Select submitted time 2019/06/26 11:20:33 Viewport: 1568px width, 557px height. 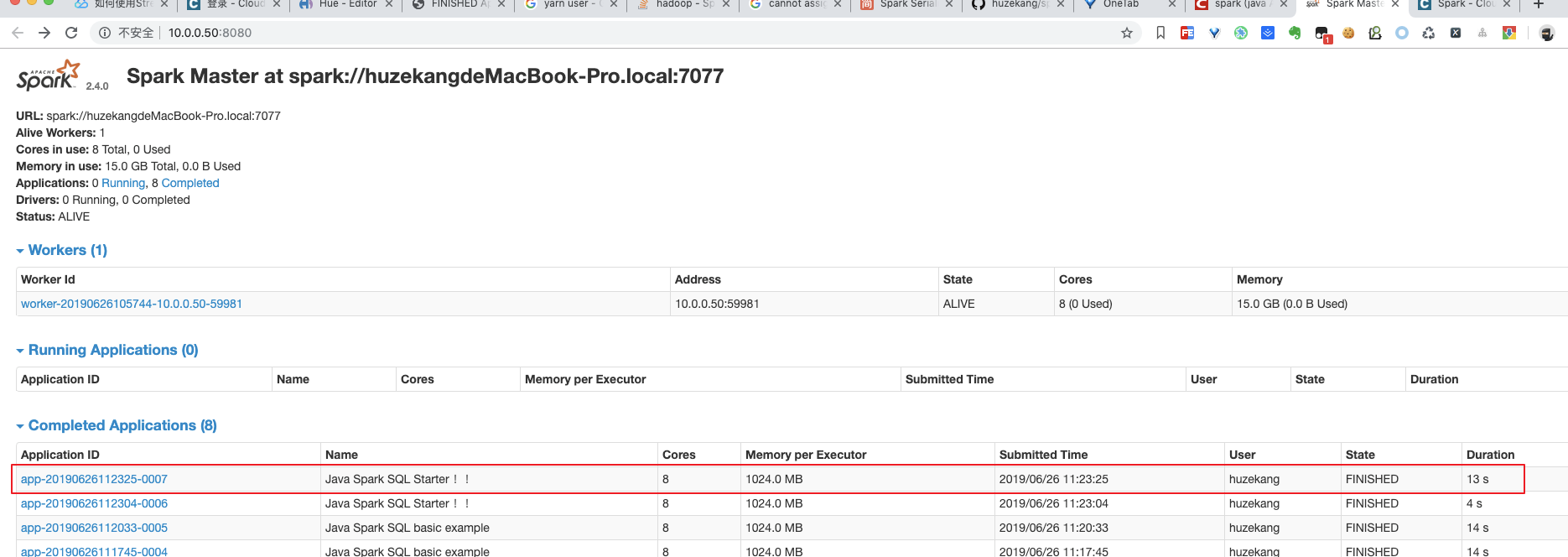pos(1053,528)
